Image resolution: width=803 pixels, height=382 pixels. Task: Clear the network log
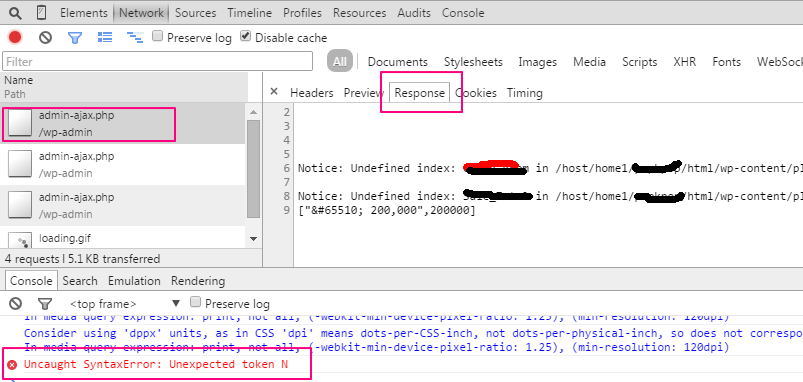coord(46,37)
